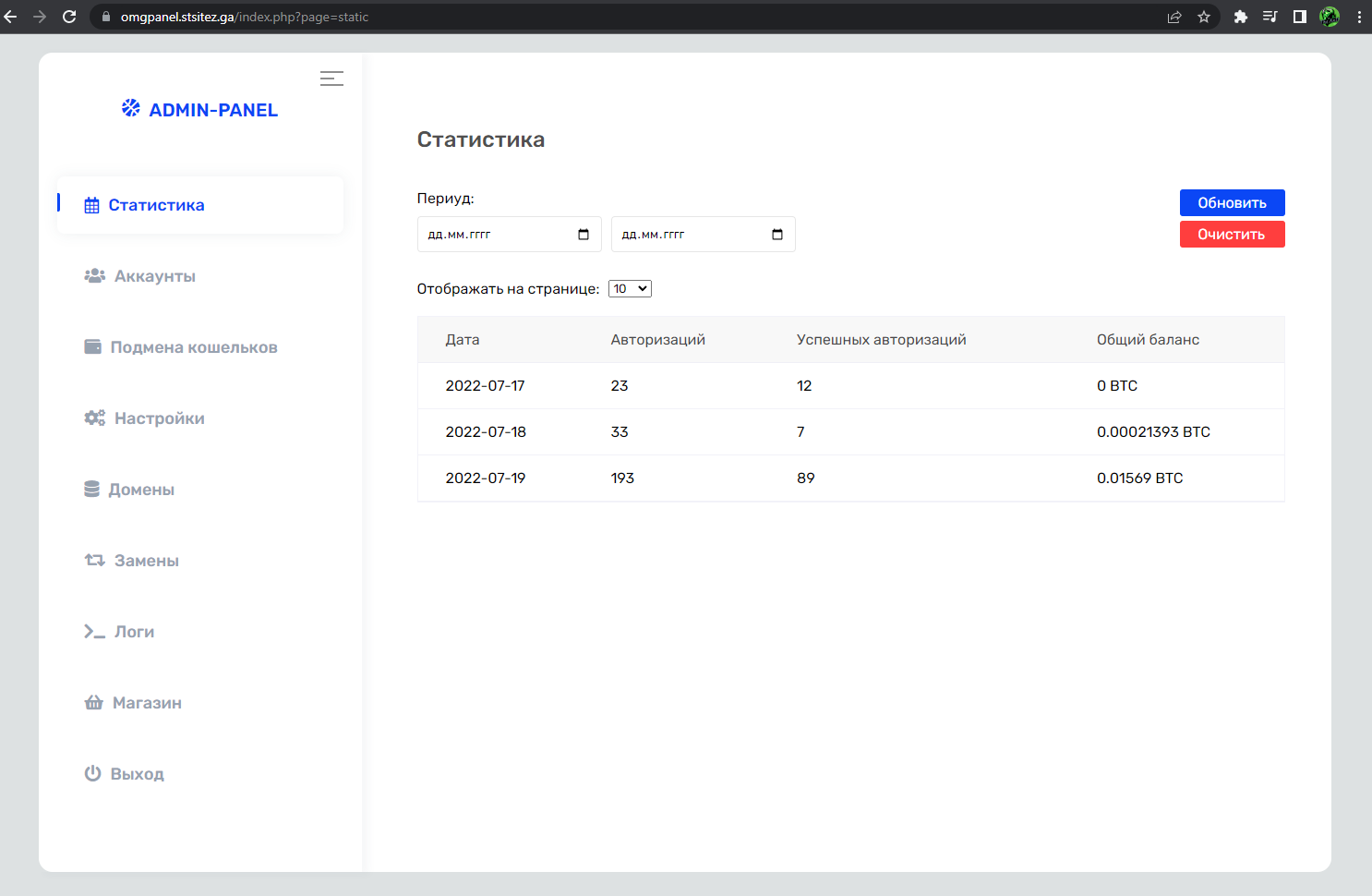Open calendar picker for end date field
The image size is (1372, 896).
point(777,235)
